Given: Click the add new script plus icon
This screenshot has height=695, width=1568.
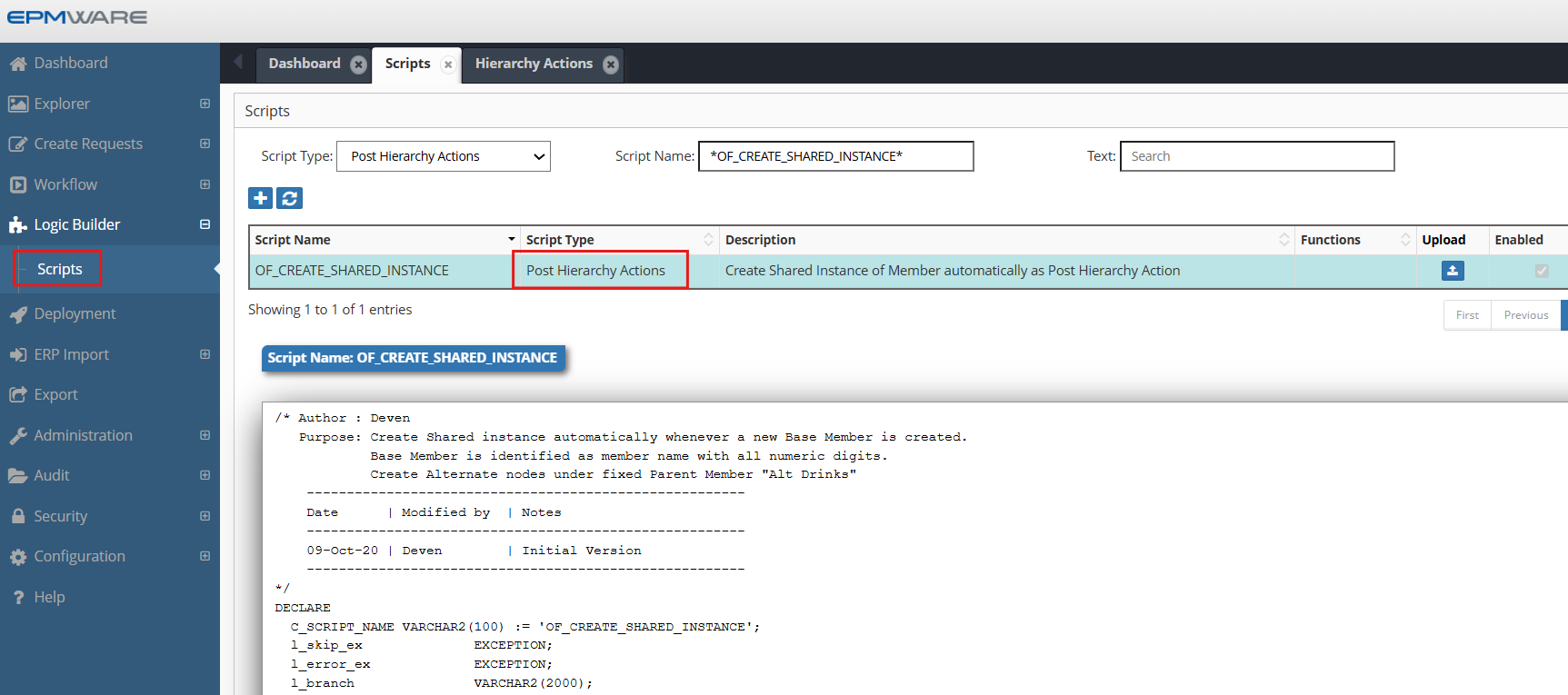Looking at the screenshot, I should pos(261,198).
